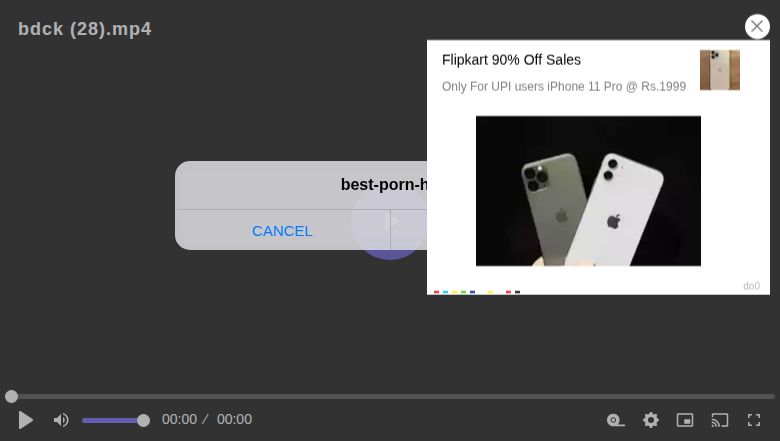Close the Flipkart ad popup
The height and width of the screenshot is (441, 780).
click(757, 26)
